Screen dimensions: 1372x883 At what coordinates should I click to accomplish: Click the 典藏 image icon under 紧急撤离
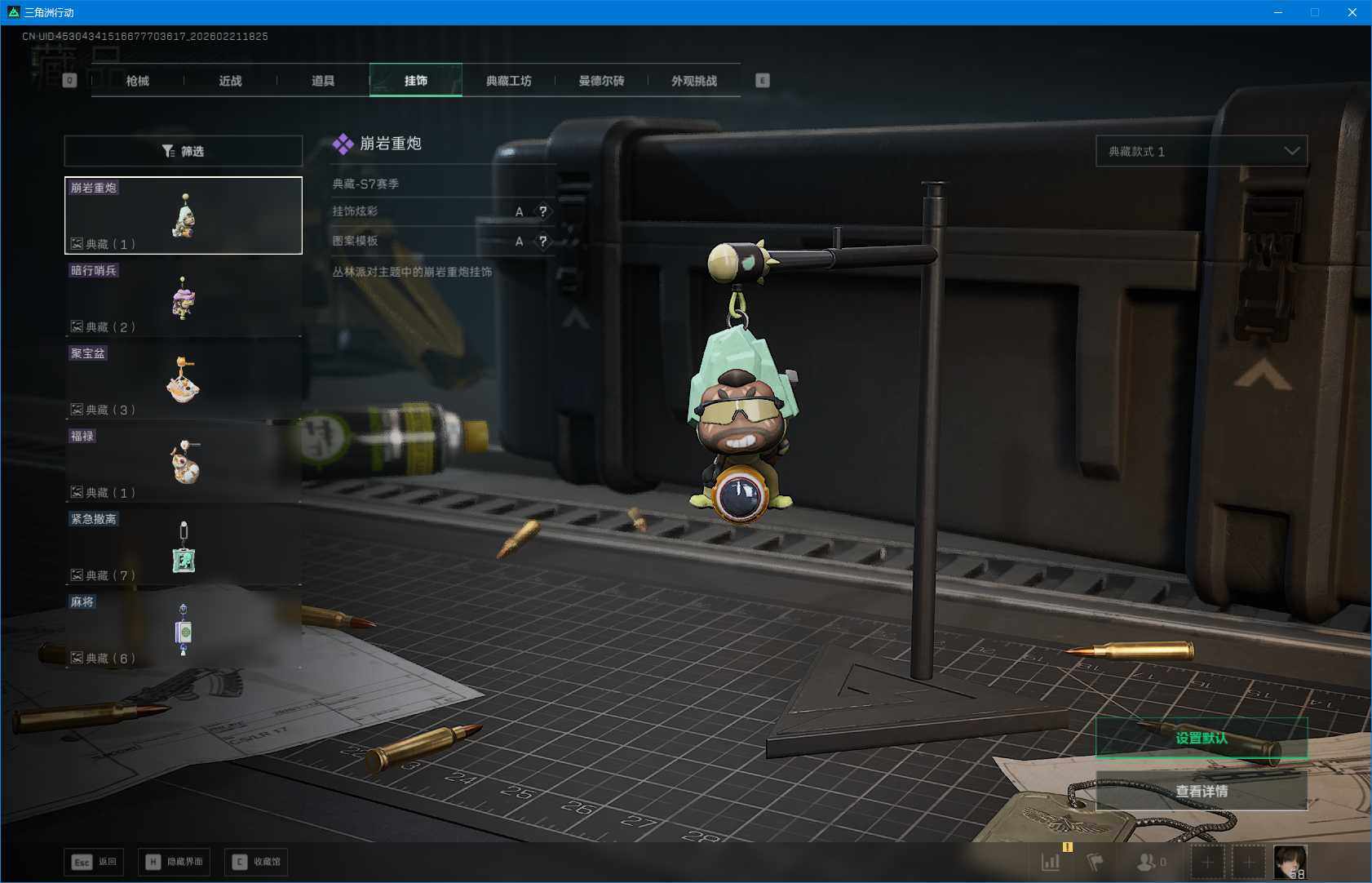click(77, 575)
